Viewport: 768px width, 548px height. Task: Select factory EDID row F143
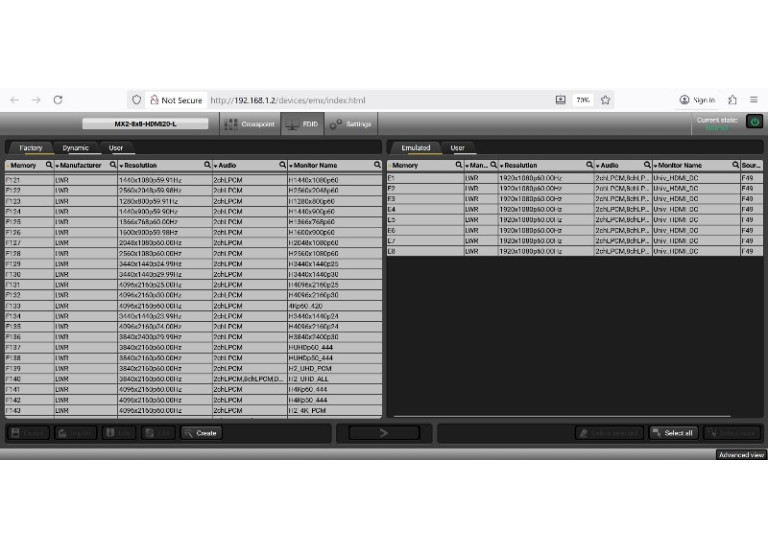point(193,410)
